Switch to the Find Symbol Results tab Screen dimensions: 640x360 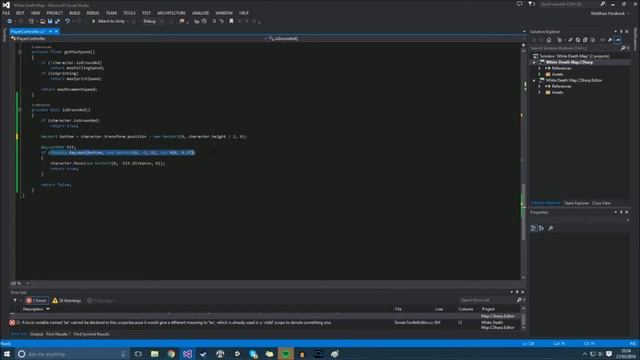91,334
